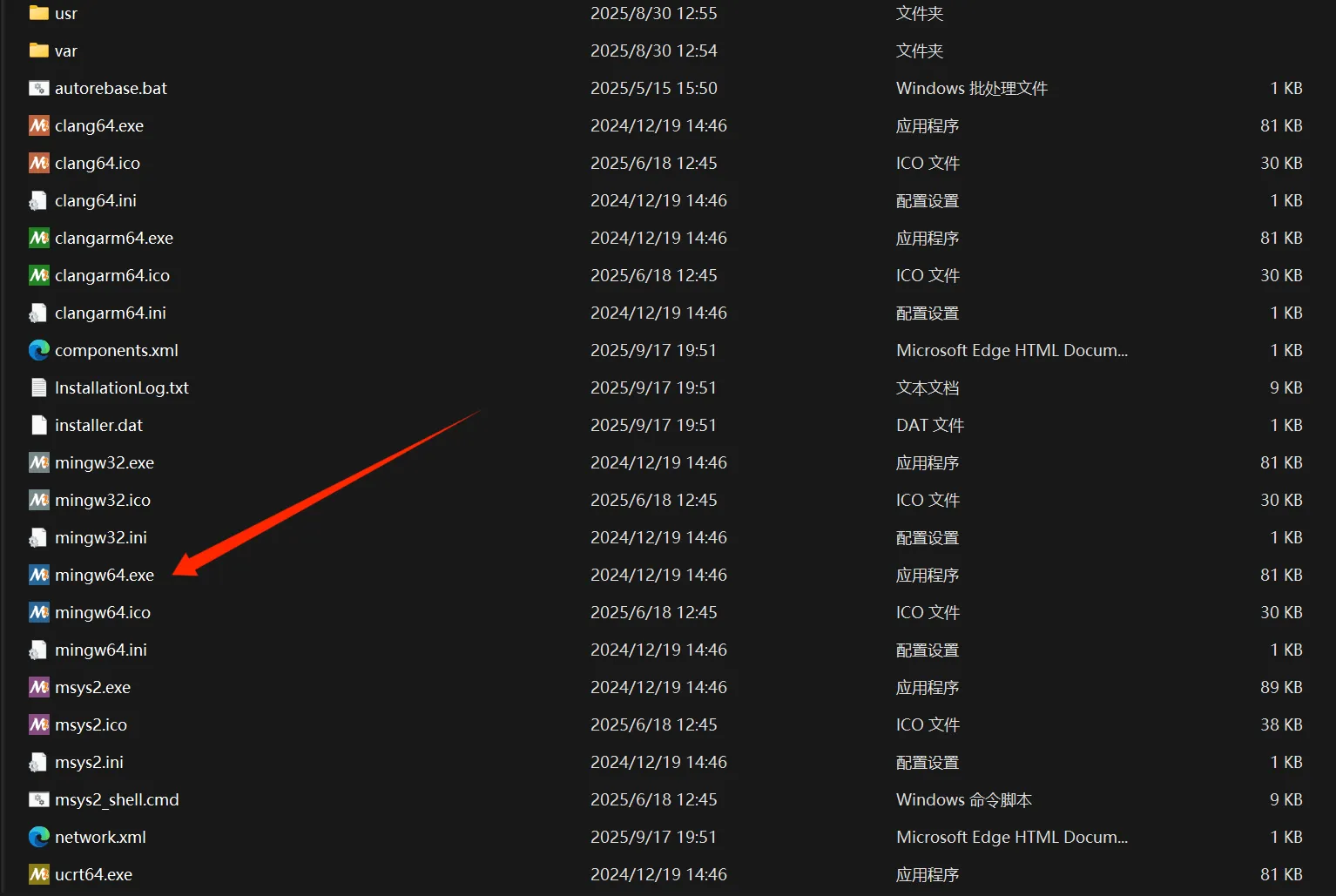Click the msys2.ico file name
The image size is (1336, 896).
pos(91,724)
